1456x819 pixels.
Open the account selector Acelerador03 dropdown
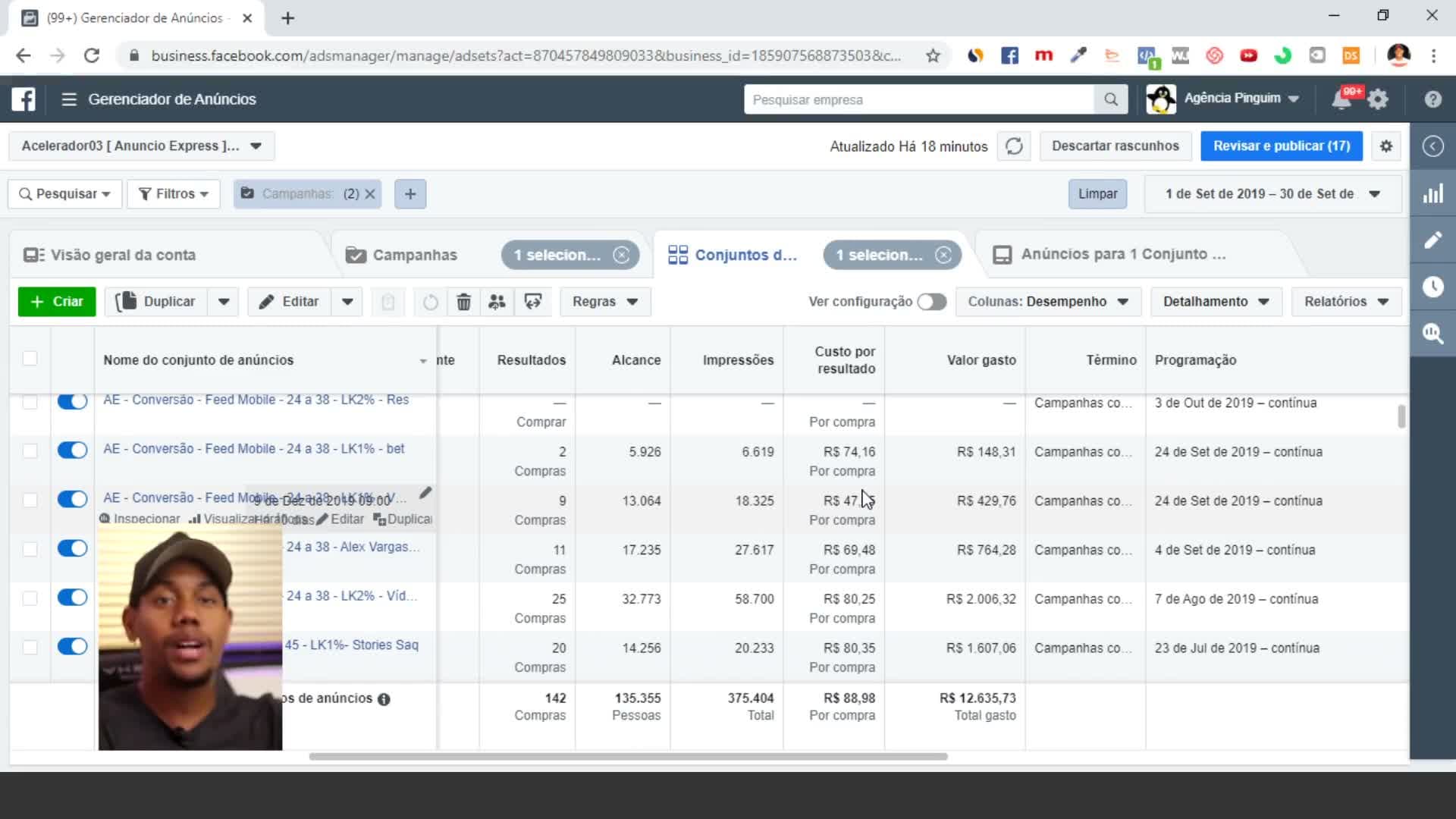pyautogui.click(x=142, y=146)
